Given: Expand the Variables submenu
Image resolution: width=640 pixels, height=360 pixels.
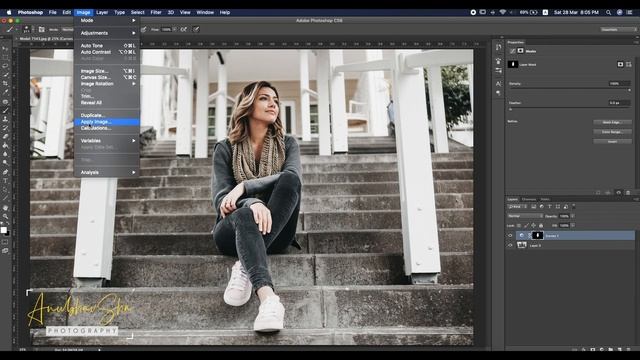Looking at the screenshot, I should (x=107, y=140).
